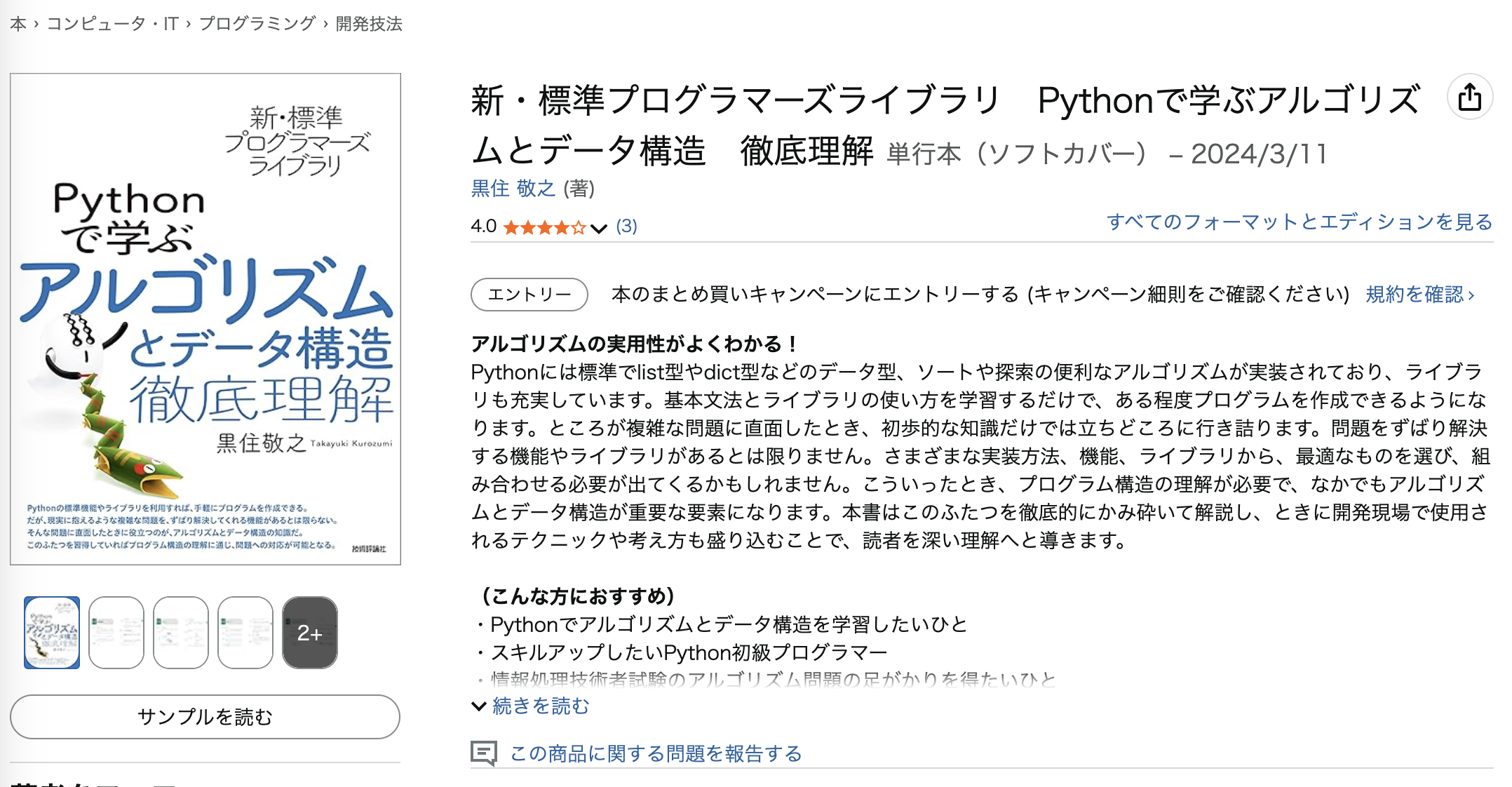Click この商品に関する問題を報告する link
1512x787 pixels.
[x=656, y=753]
